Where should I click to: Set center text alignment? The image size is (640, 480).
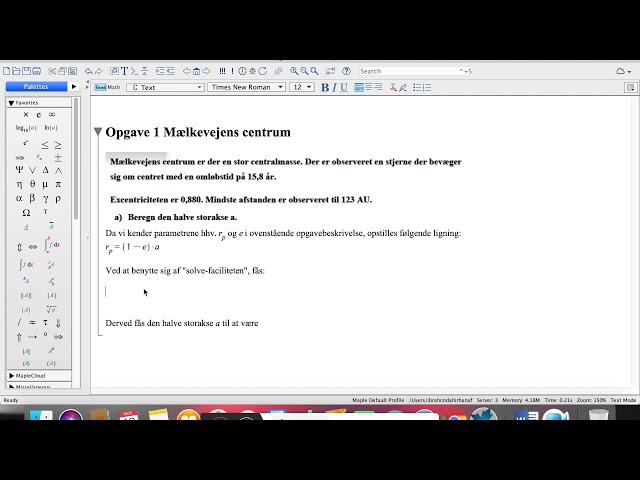click(x=369, y=87)
